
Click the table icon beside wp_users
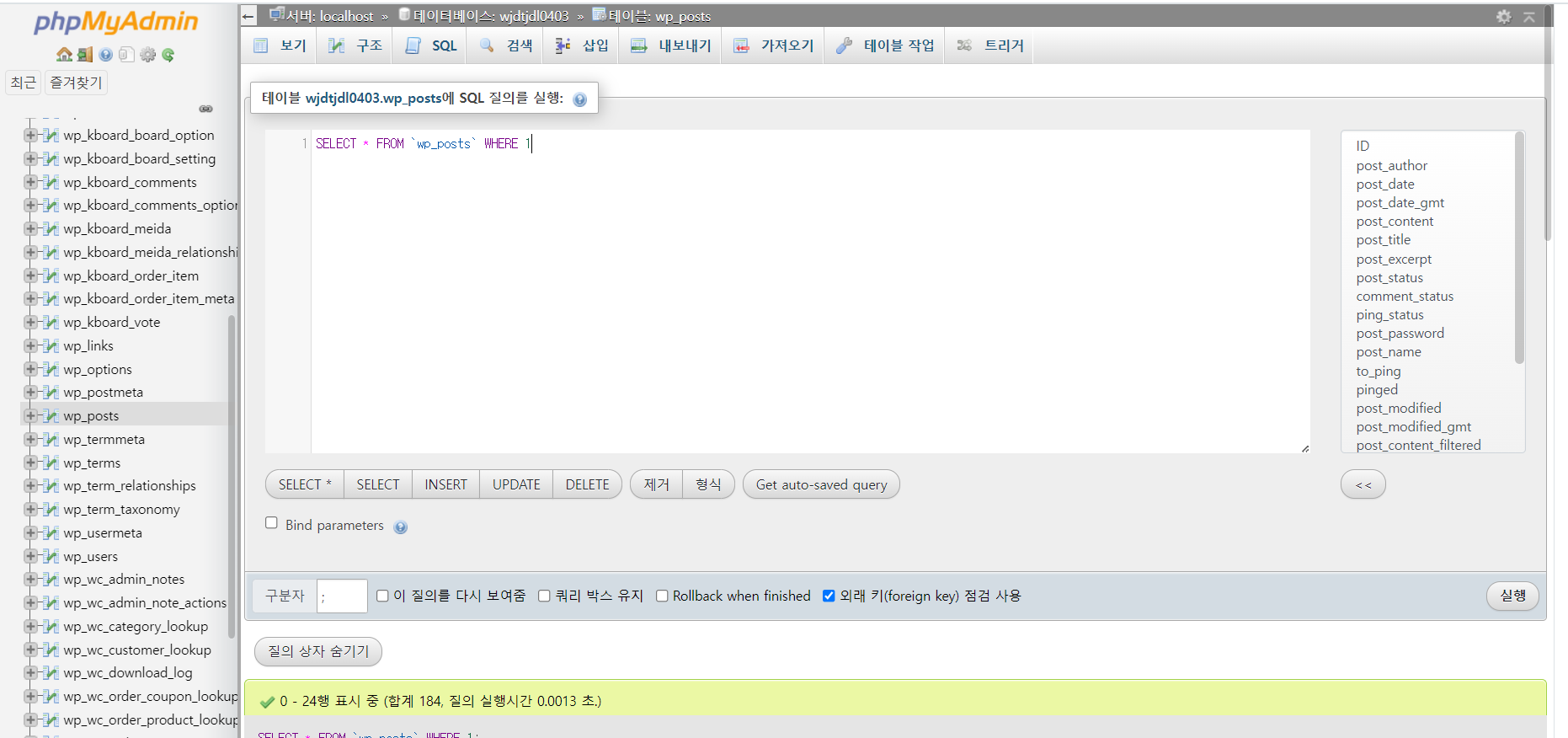[x=51, y=556]
